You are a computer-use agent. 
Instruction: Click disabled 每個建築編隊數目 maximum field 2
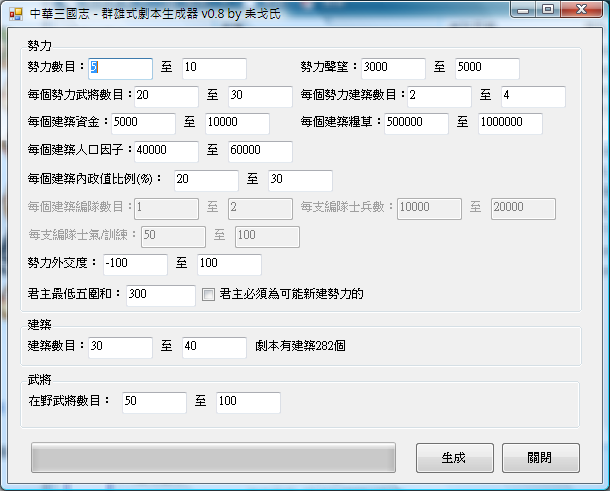pyautogui.click(x=260, y=209)
